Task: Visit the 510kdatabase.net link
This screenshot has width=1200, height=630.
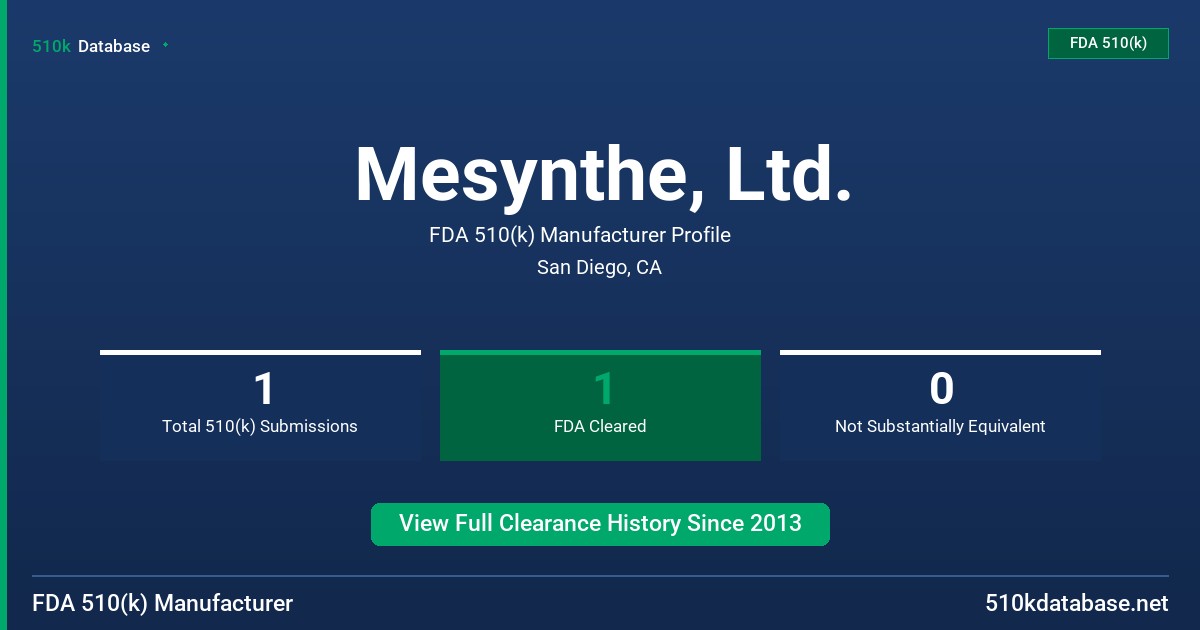Action: click(x=1076, y=604)
